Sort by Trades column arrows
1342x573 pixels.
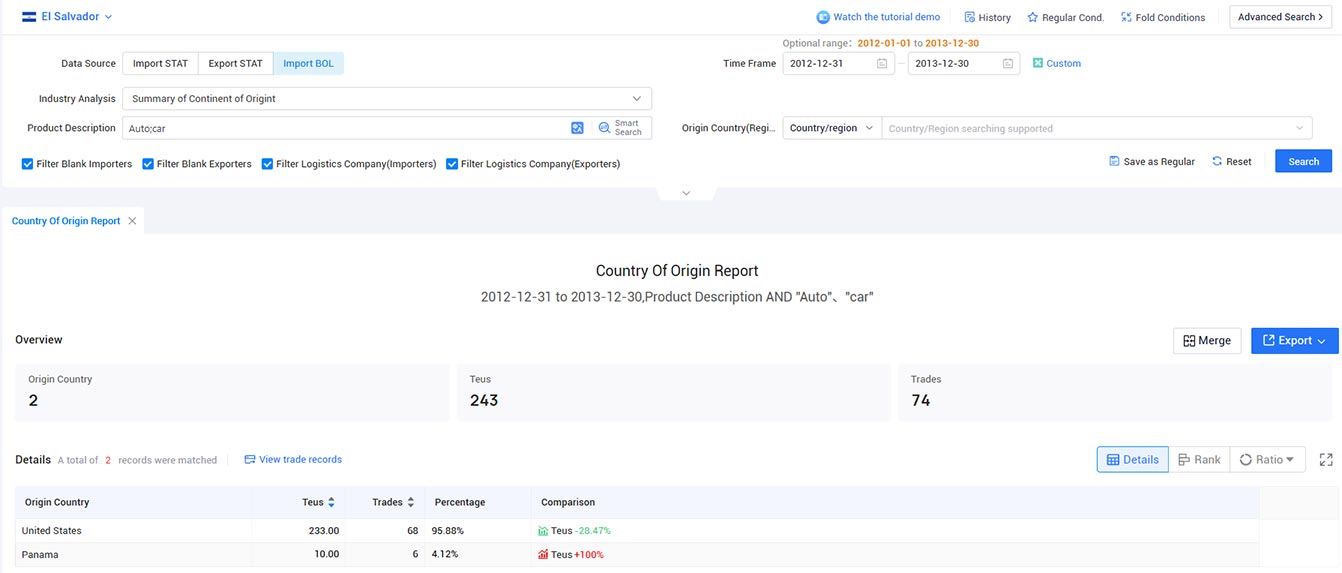point(410,502)
